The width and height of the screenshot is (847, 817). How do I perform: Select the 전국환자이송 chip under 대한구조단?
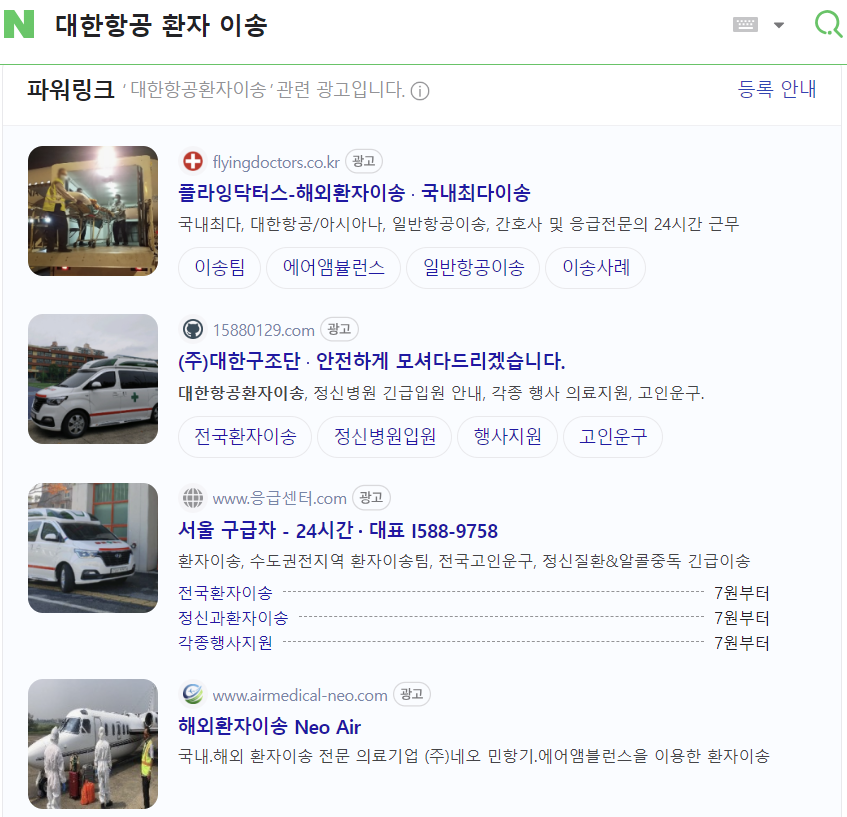(x=245, y=436)
